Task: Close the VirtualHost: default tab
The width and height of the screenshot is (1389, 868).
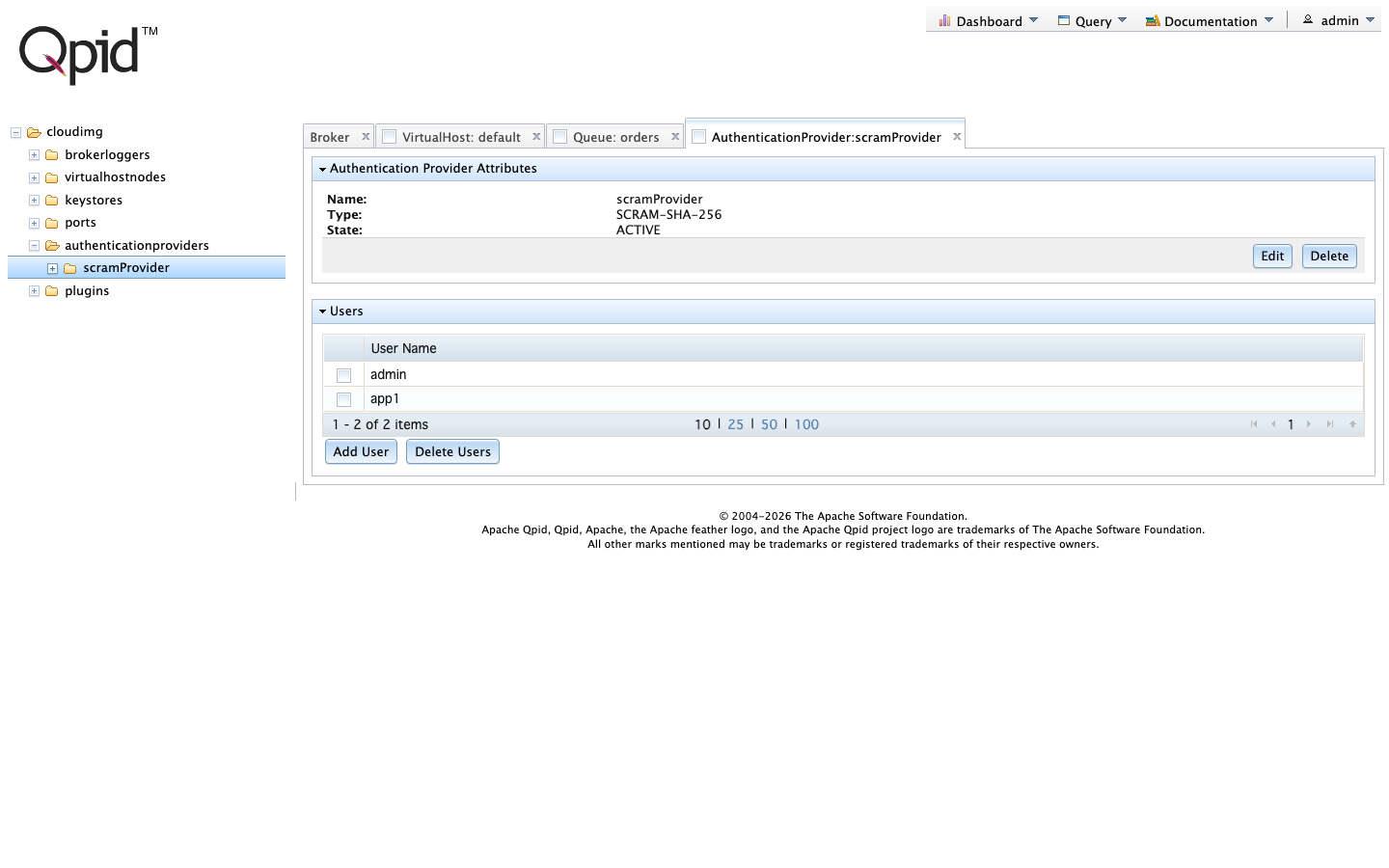Action: 536,137
